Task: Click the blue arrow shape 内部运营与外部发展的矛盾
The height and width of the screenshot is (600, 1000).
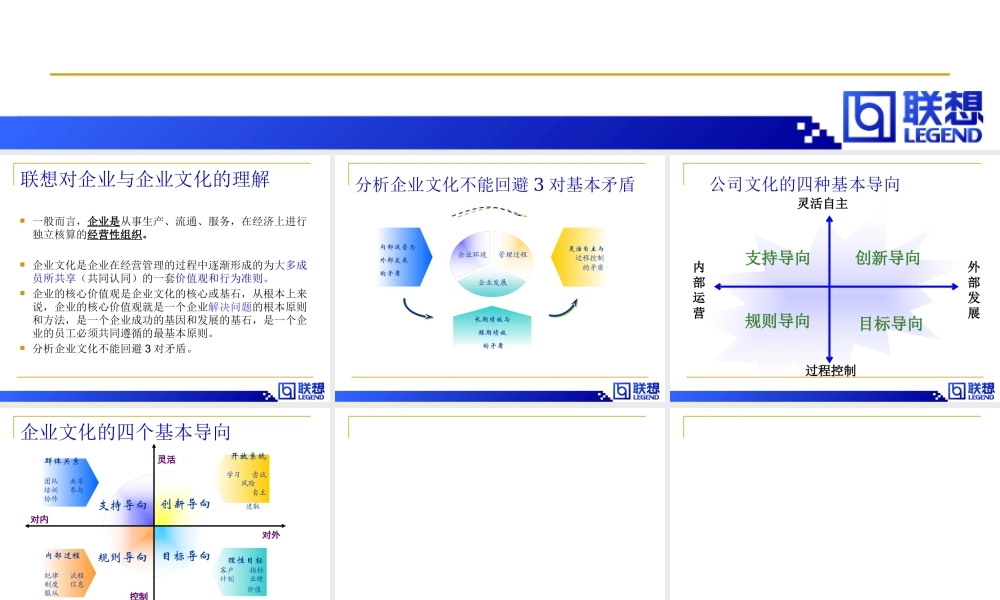Action: click(x=404, y=257)
